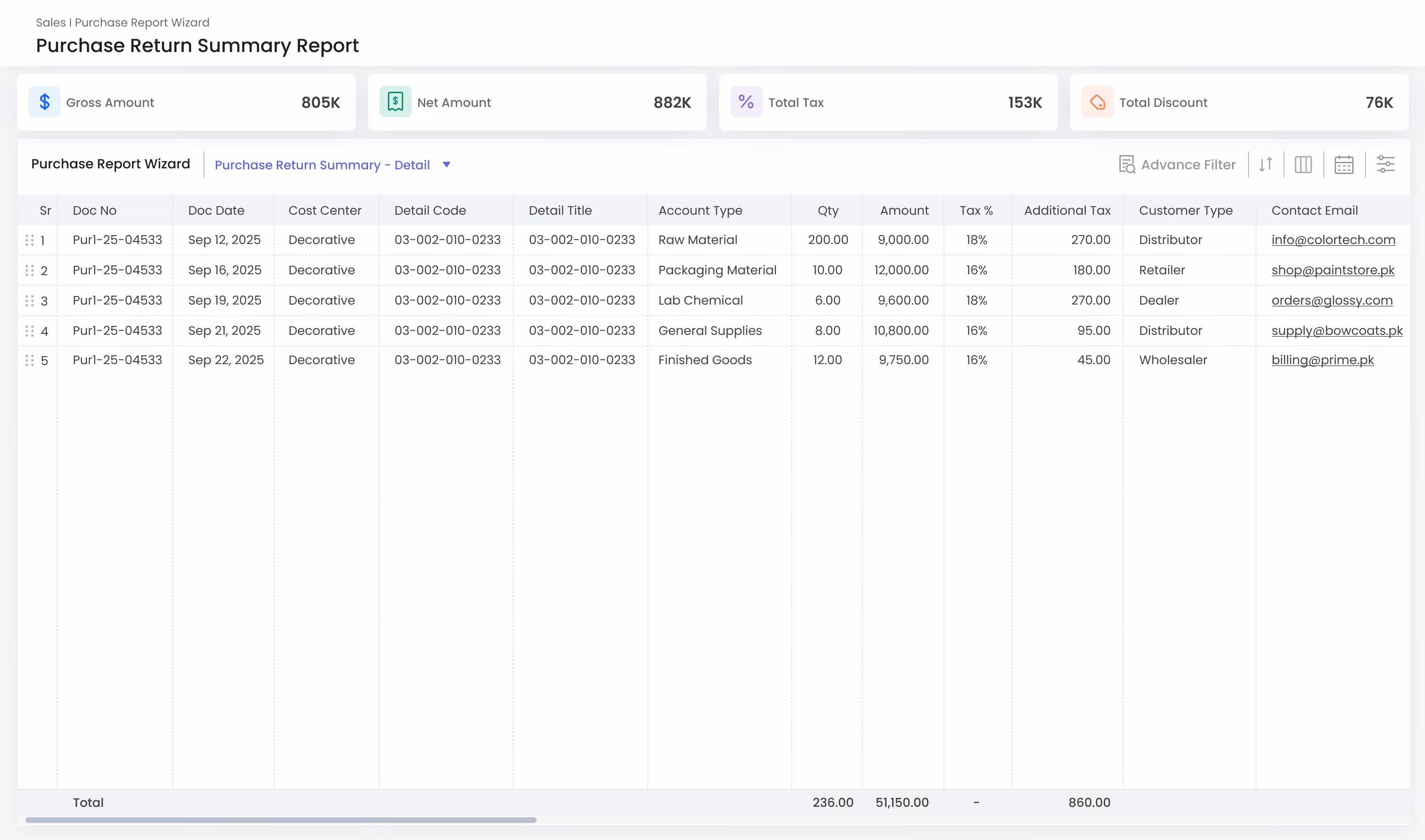Screen dimensions: 1425x840
Task: Click the Sr column header
Action: [x=45, y=210]
